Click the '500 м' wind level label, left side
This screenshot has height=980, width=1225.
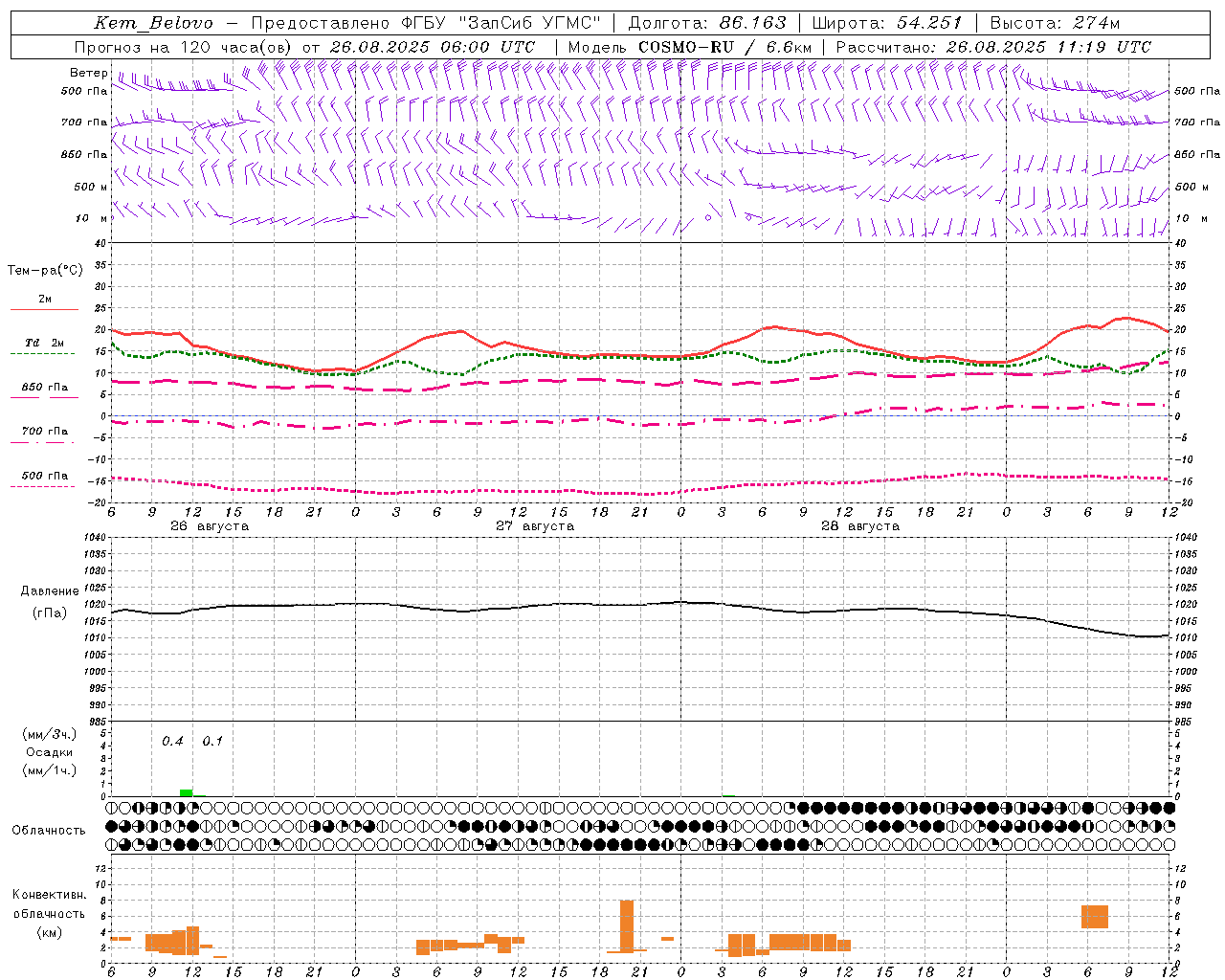click(92, 188)
